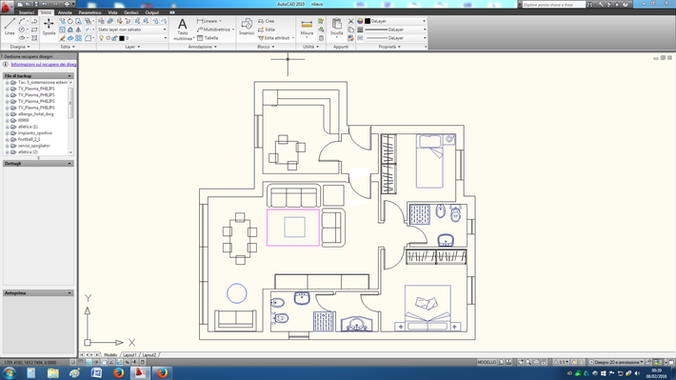Click the Incolla paste icon

(x=337, y=27)
